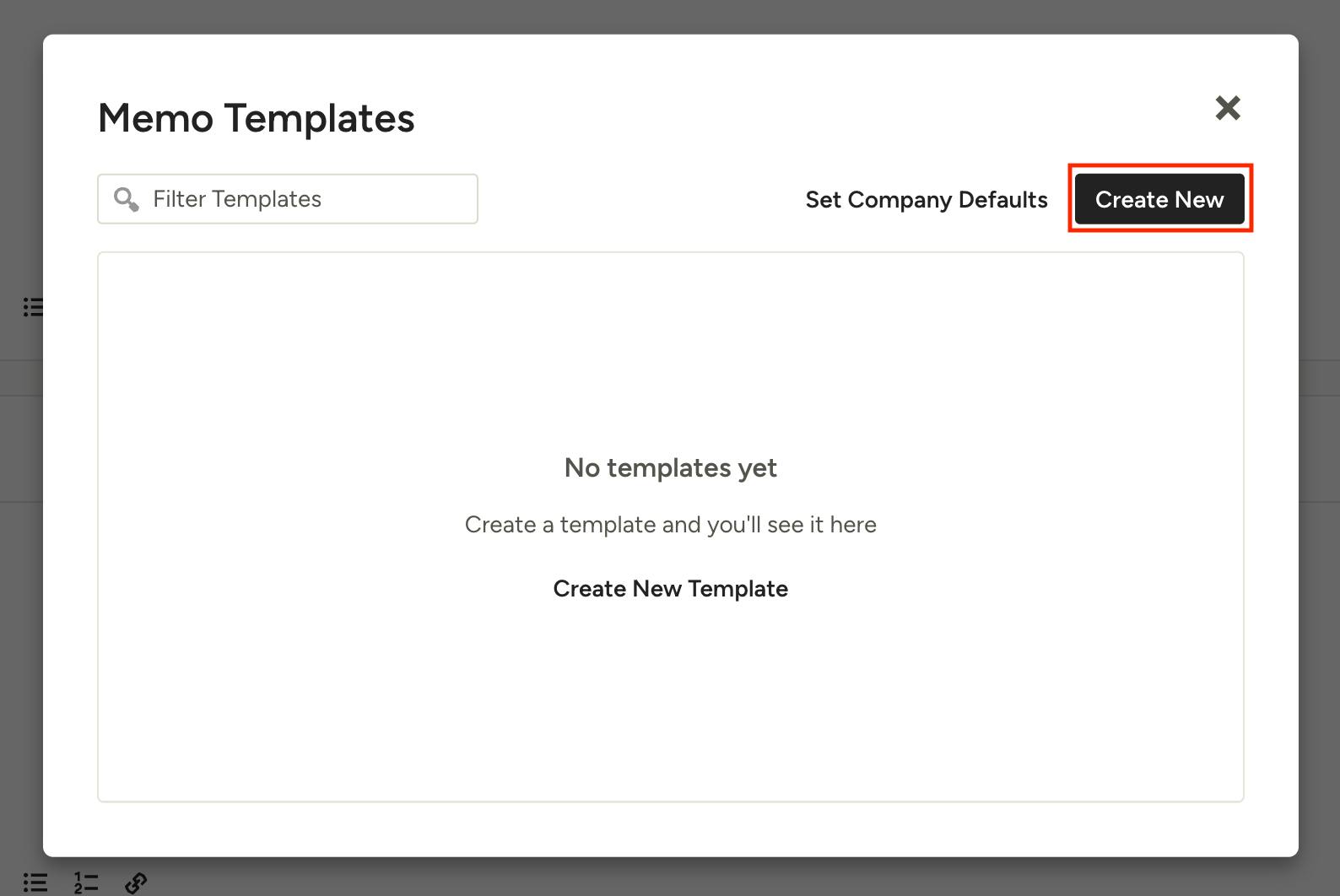Click the template creation hint text
1340x896 pixels.
670,524
